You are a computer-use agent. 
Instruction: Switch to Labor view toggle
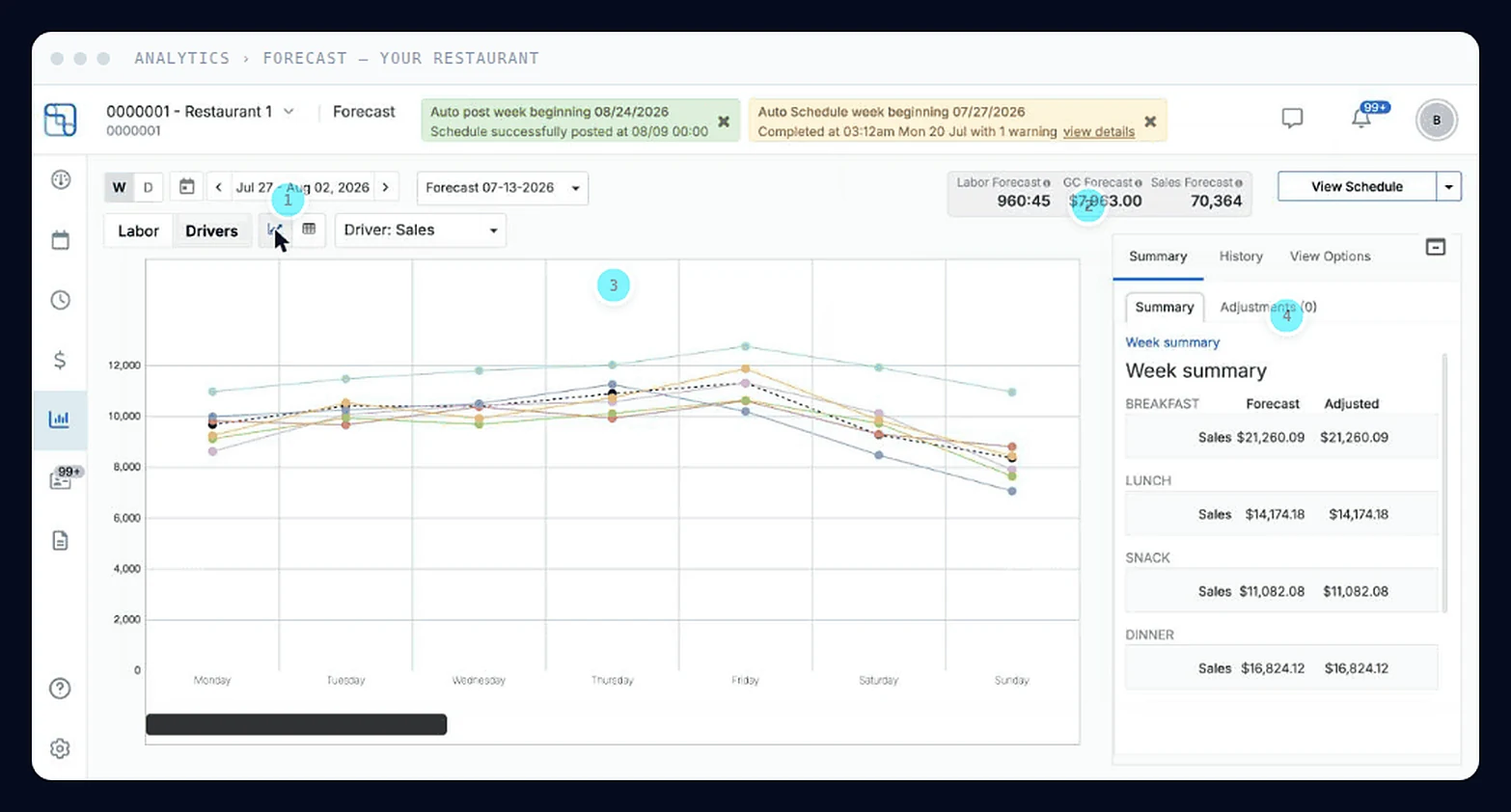[138, 230]
